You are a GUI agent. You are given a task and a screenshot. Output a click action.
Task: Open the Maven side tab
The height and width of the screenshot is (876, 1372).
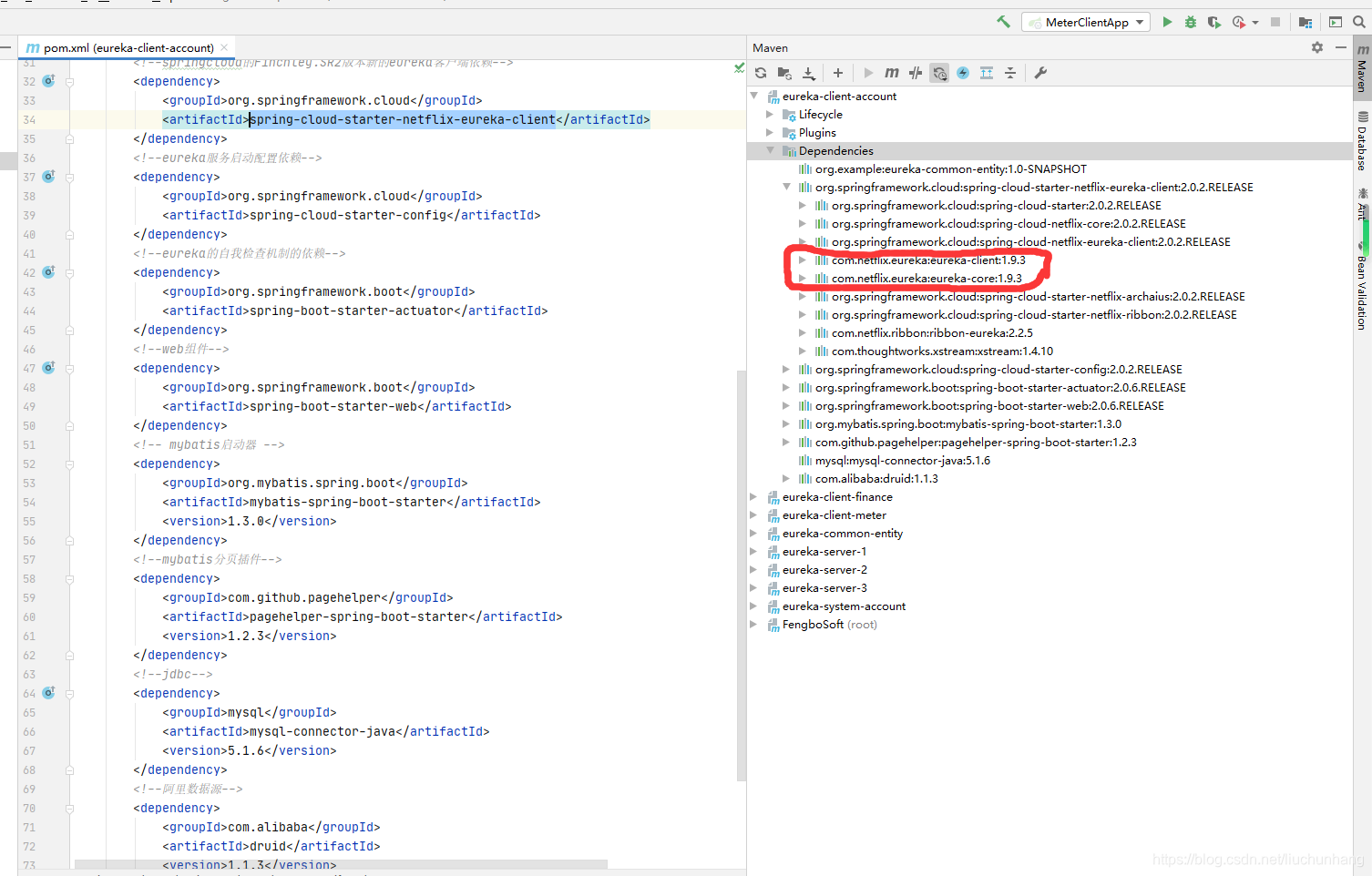click(1362, 69)
